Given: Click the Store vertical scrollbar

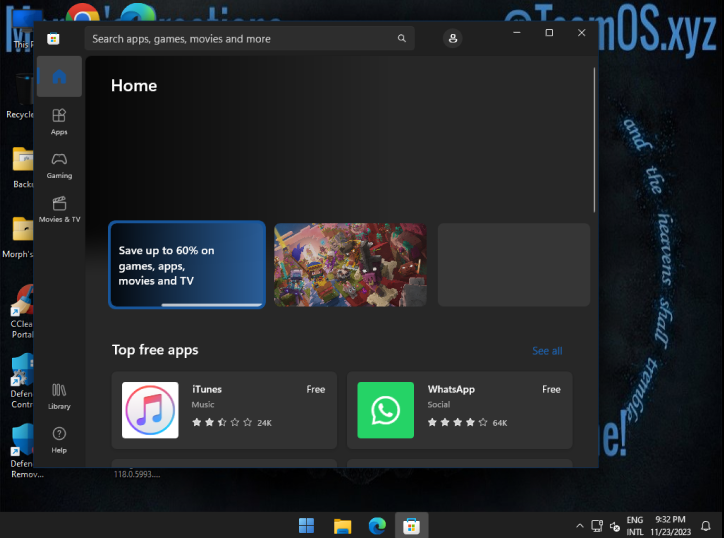Looking at the screenshot, I should coord(594,140).
